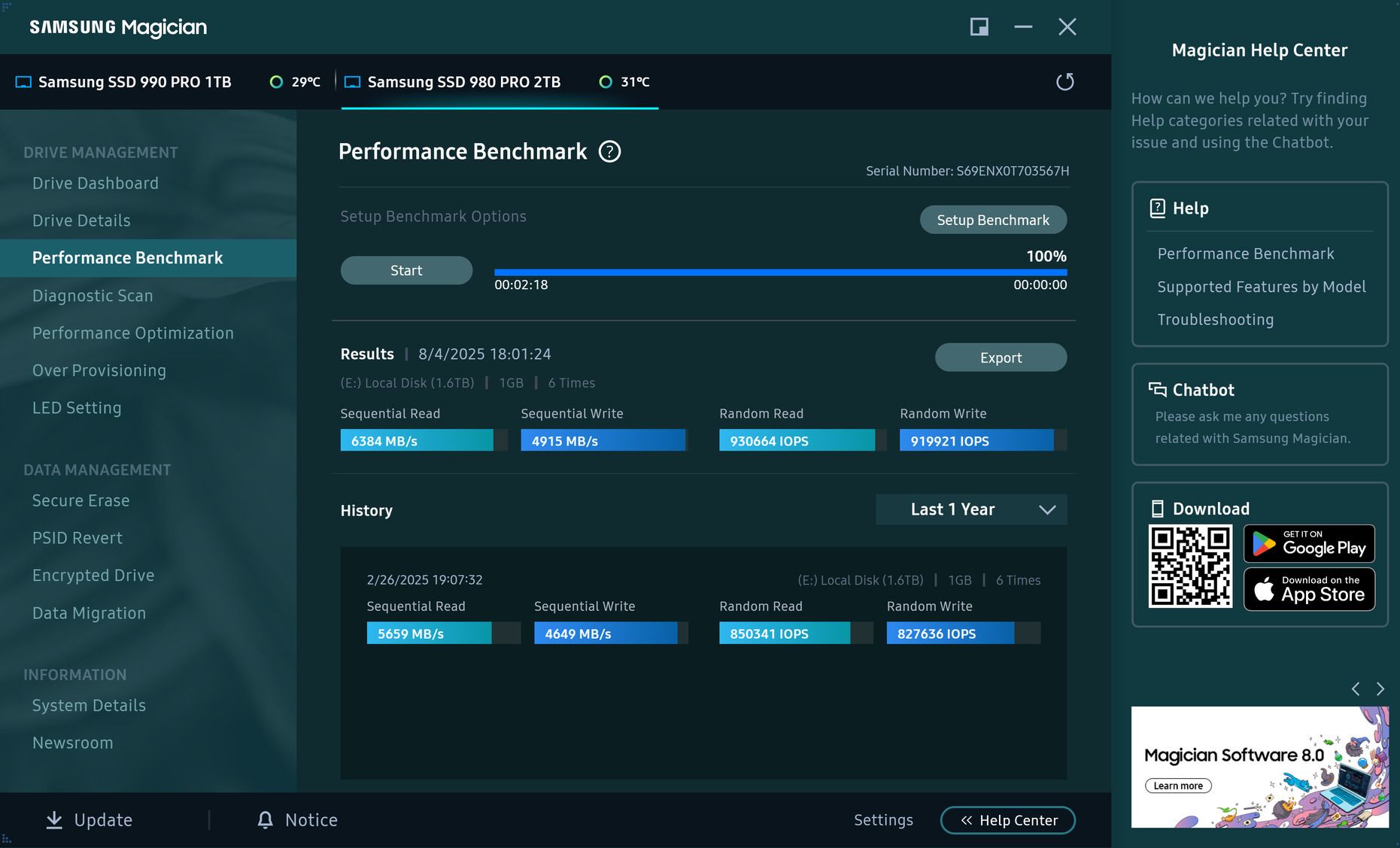1400x848 pixels.
Task: Open the Update download icon
Action: [54, 820]
